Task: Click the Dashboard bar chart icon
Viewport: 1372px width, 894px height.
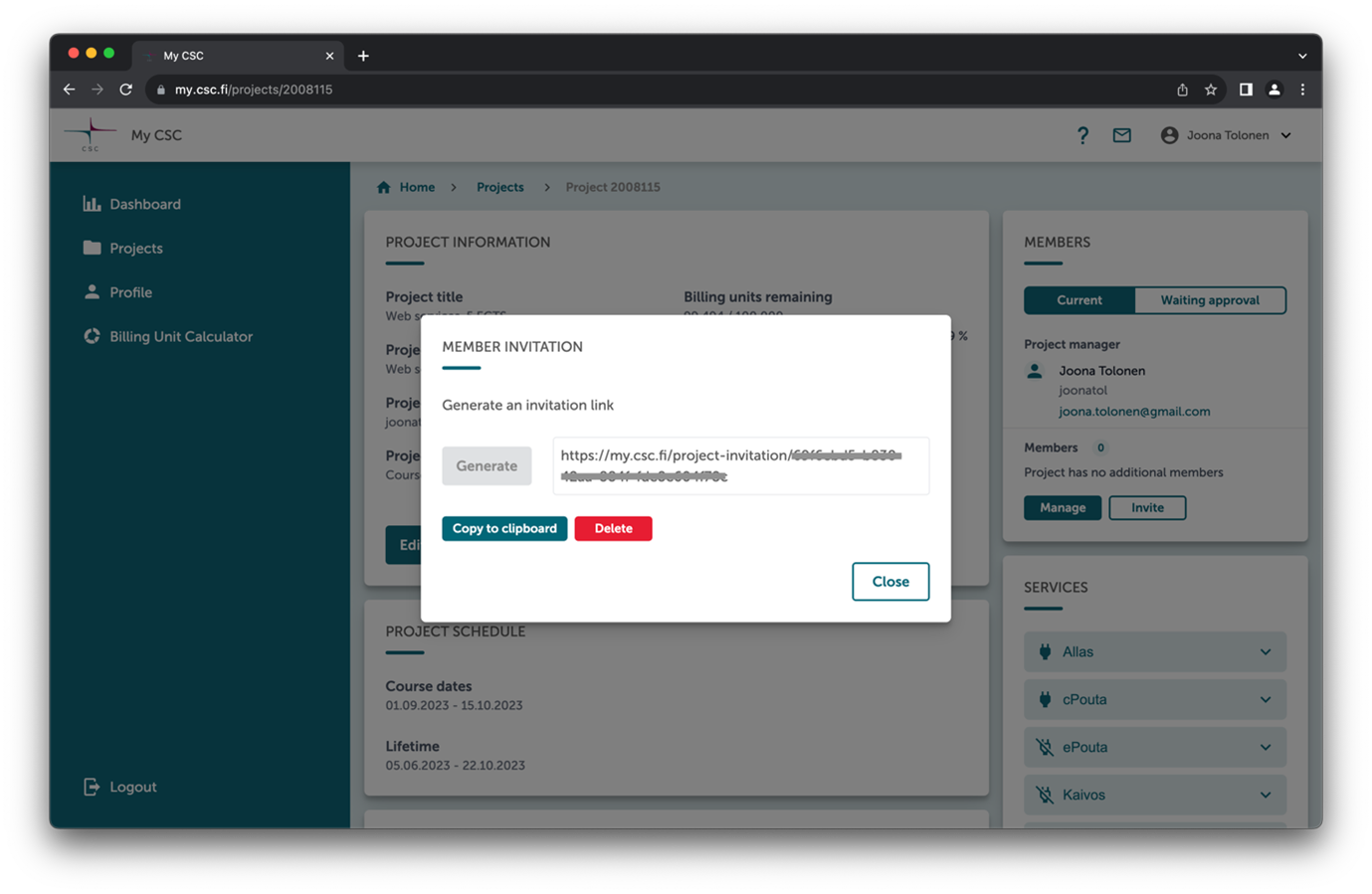Action: click(x=92, y=204)
